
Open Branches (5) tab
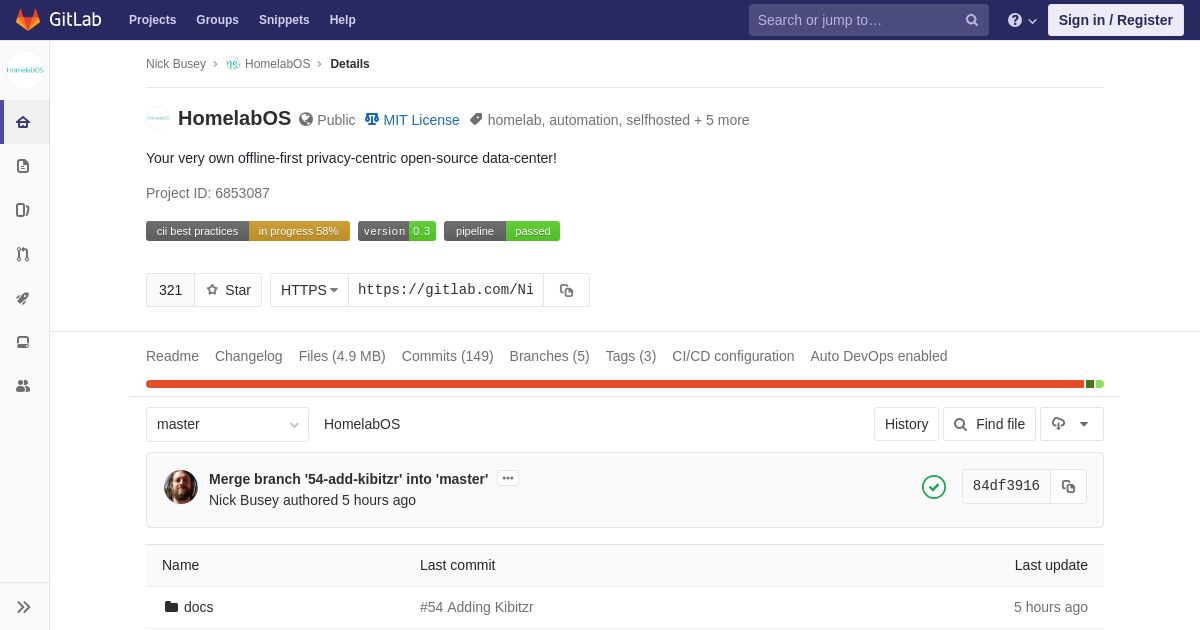[549, 356]
